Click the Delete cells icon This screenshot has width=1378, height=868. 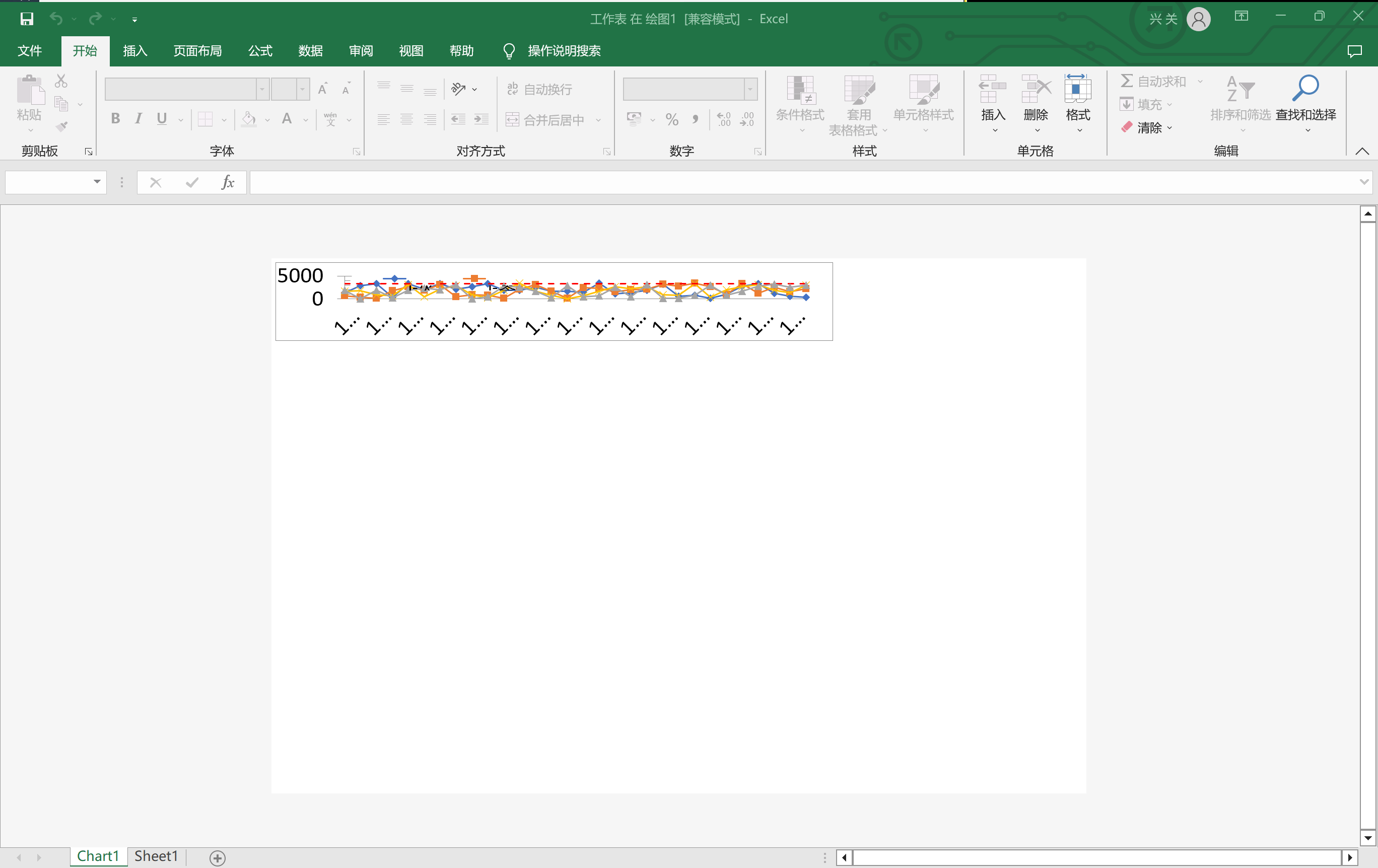tap(1035, 90)
